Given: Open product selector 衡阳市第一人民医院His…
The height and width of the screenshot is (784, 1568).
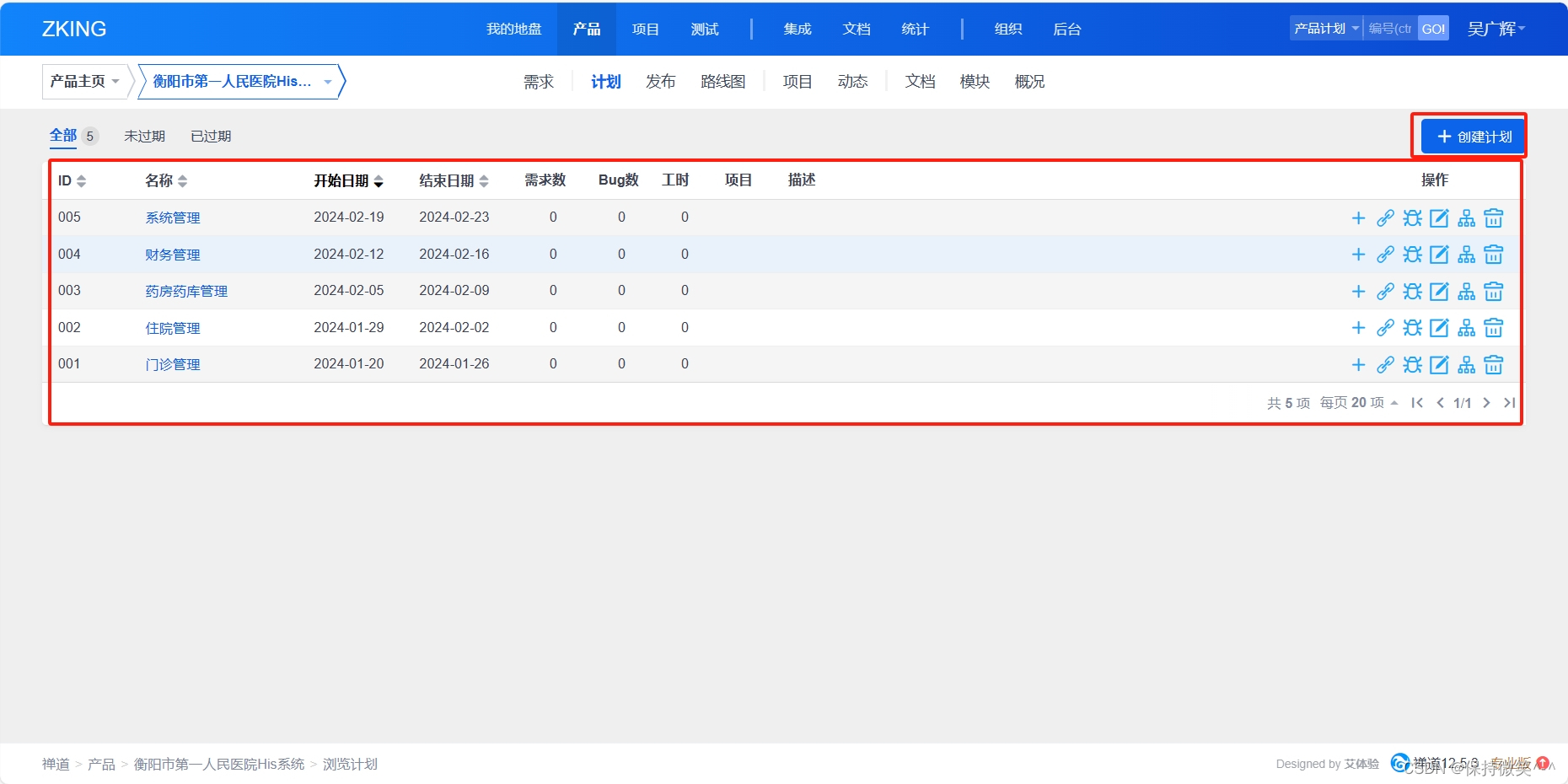Looking at the screenshot, I should [241, 82].
